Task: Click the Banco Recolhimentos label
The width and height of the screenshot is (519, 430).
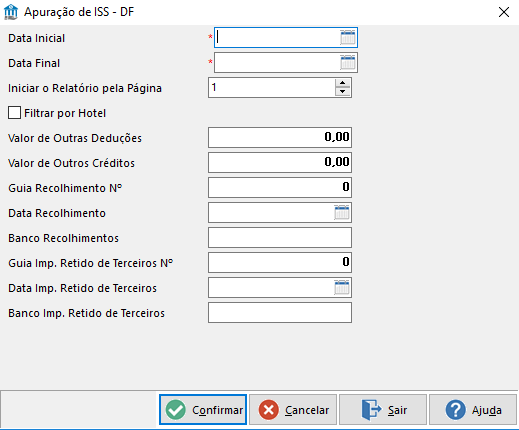Action: click(63, 238)
